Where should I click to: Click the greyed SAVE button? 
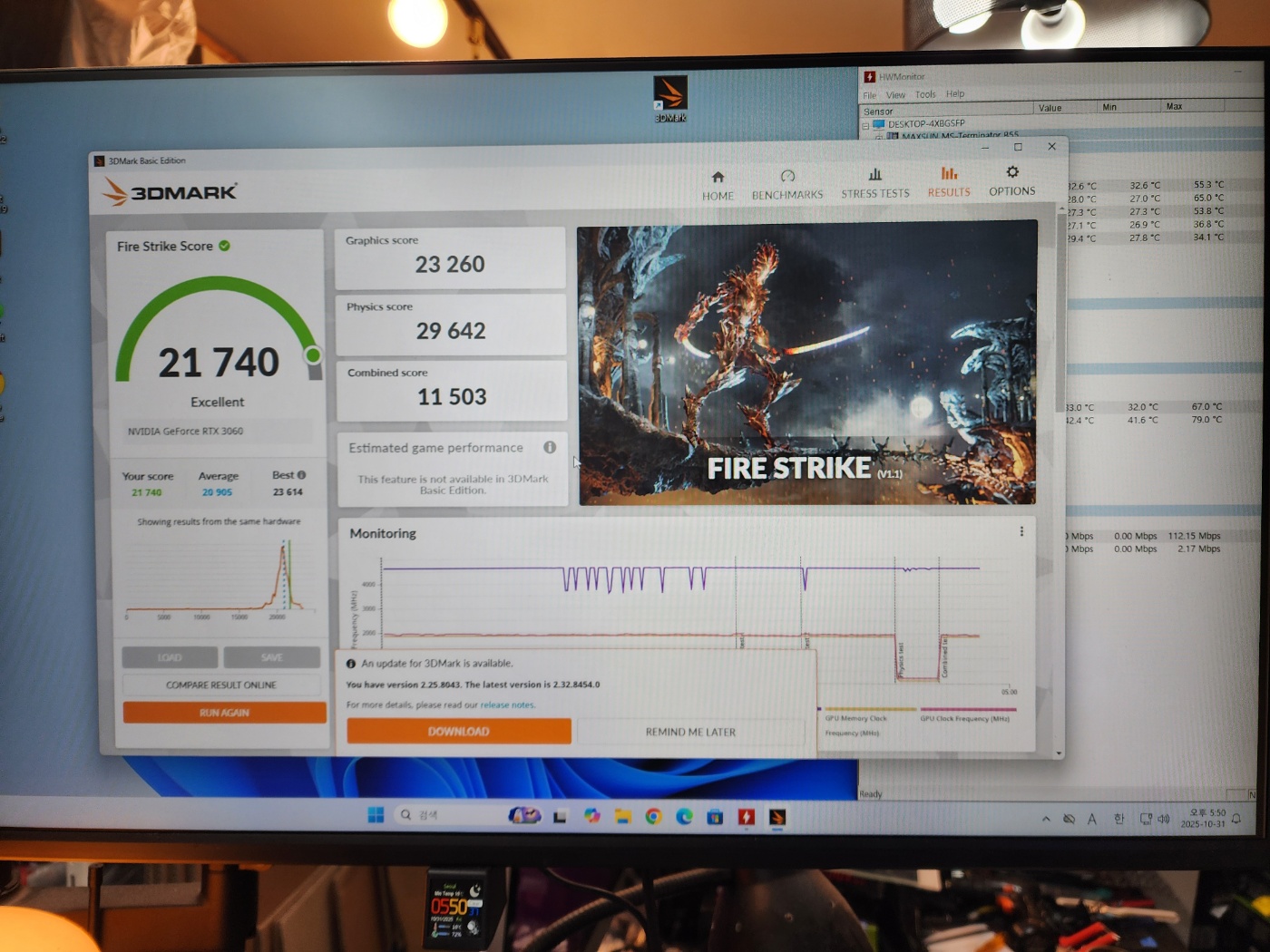pyautogui.click(x=271, y=656)
